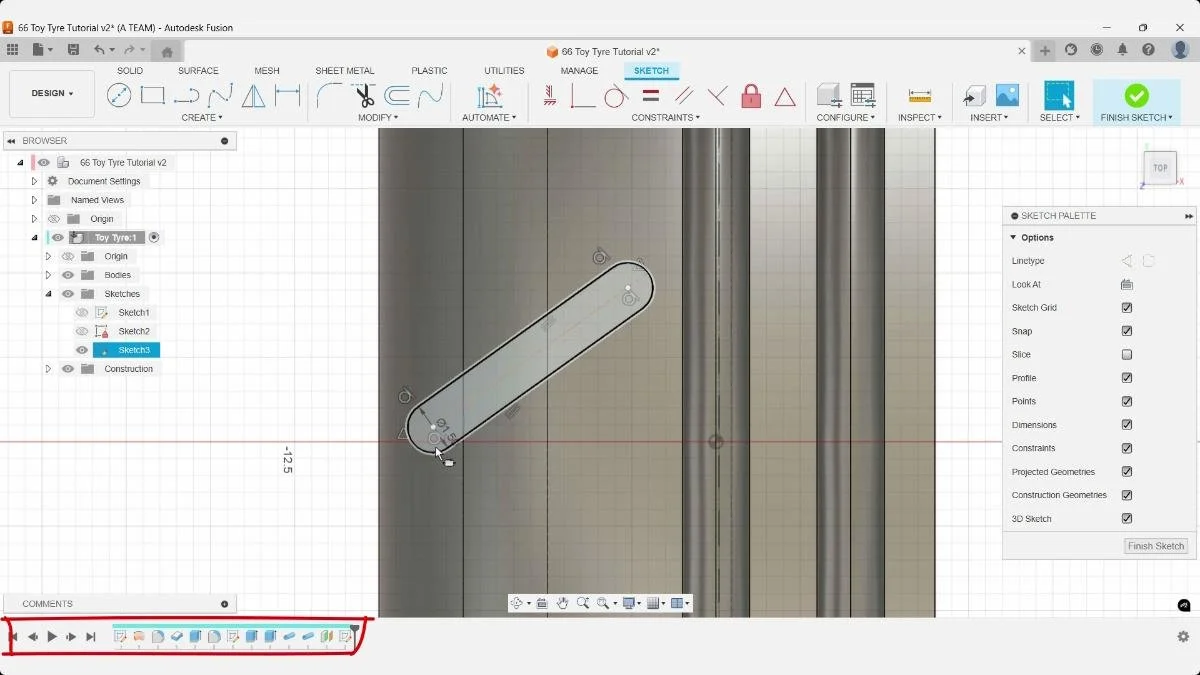Toggle the Dimensions checkbox
The height and width of the screenshot is (675, 1200).
point(1127,425)
